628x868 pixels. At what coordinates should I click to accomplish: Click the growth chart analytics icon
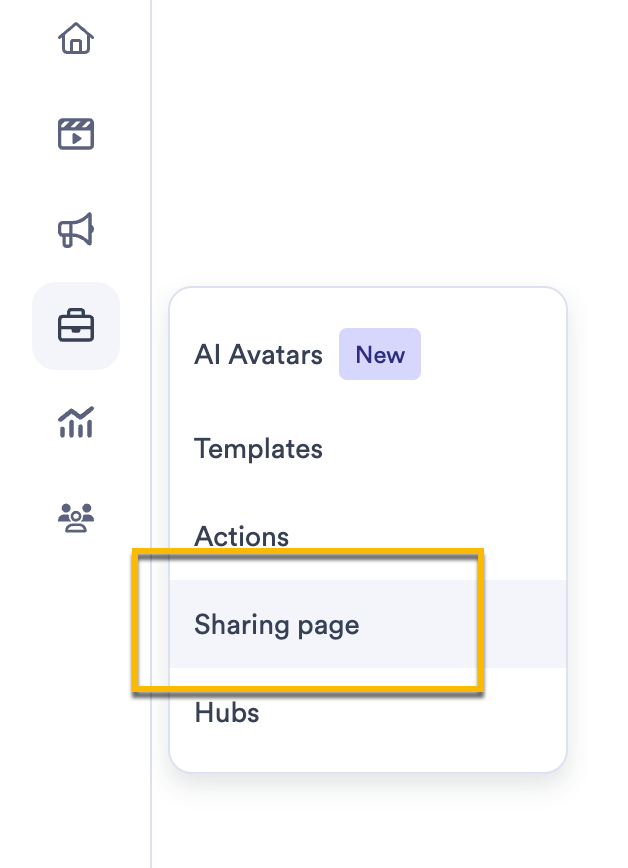tap(76, 421)
